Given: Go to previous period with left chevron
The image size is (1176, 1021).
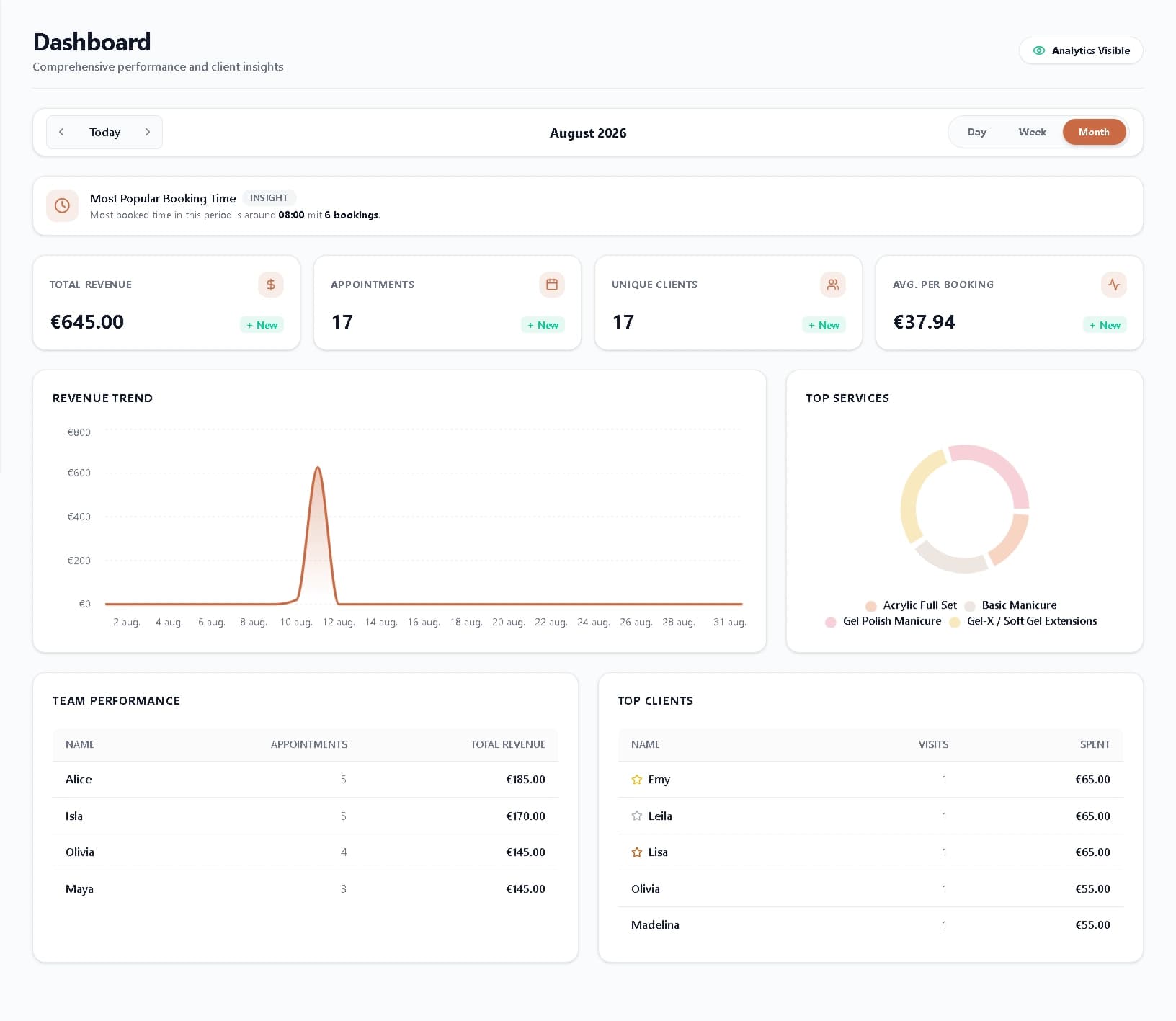Looking at the screenshot, I should 62,132.
